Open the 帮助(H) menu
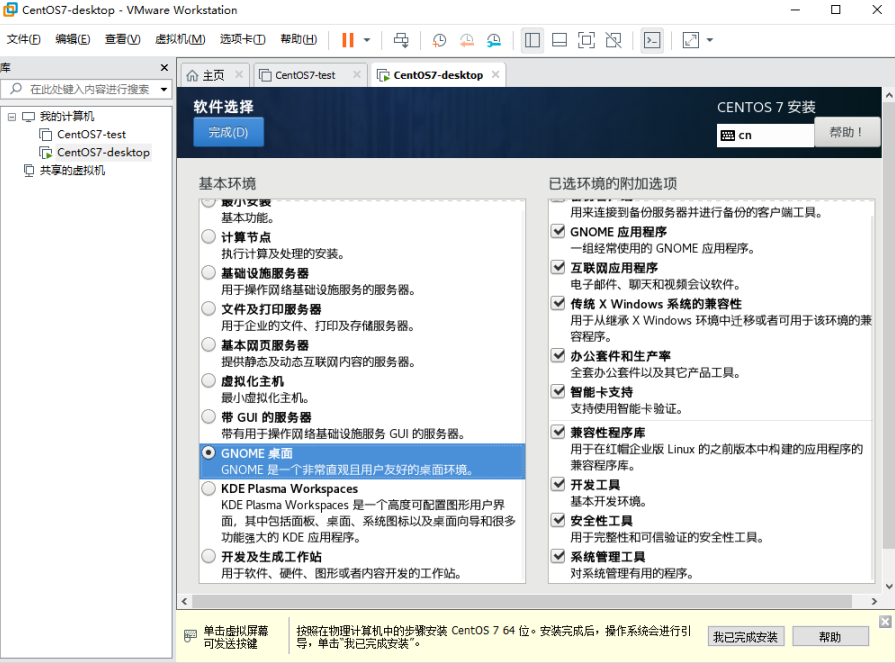 tap(299, 39)
